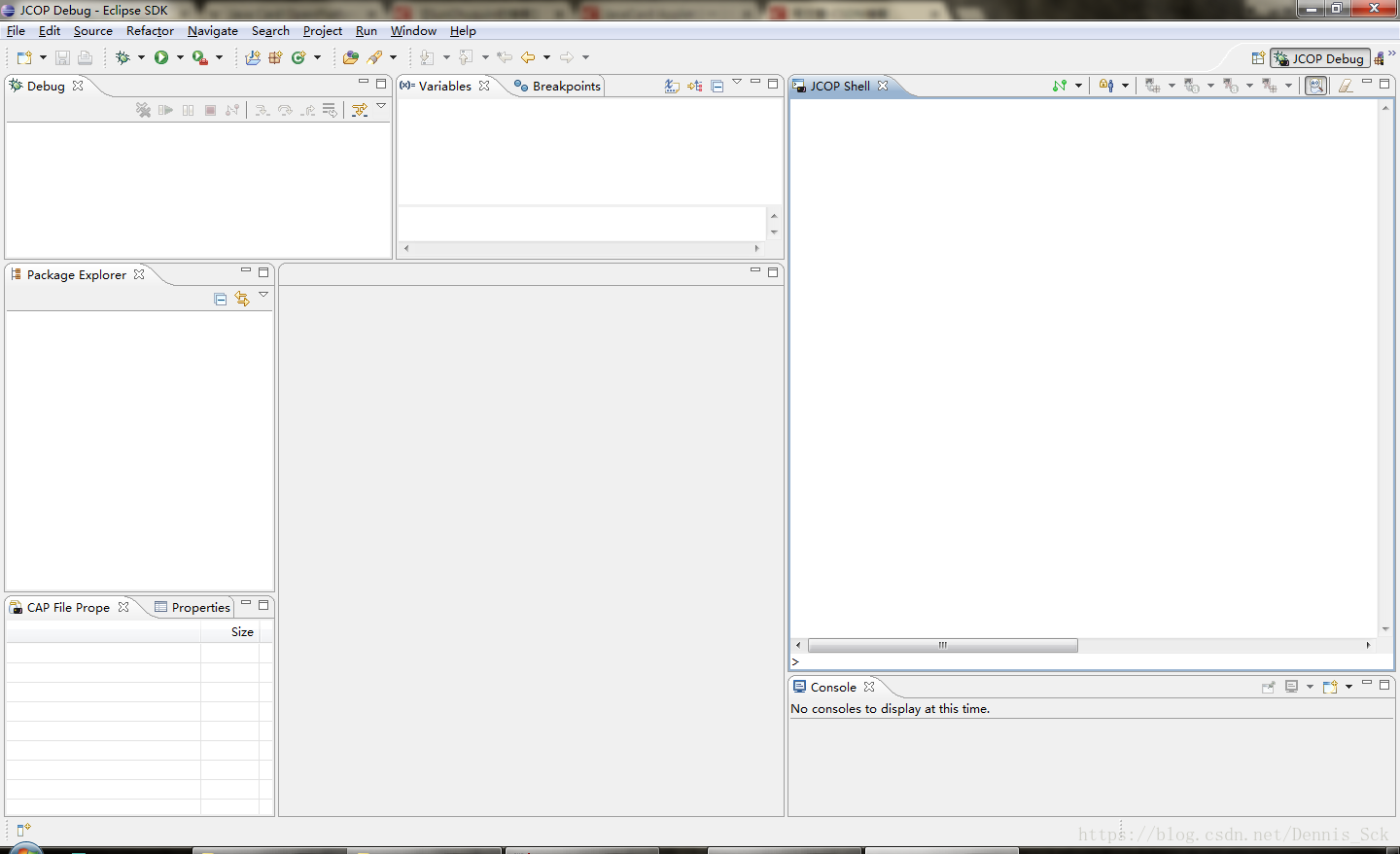This screenshot has height=854, width=1400.
Task: Click the Open Type toolbar icon
Action: click(x=351, y=58)
